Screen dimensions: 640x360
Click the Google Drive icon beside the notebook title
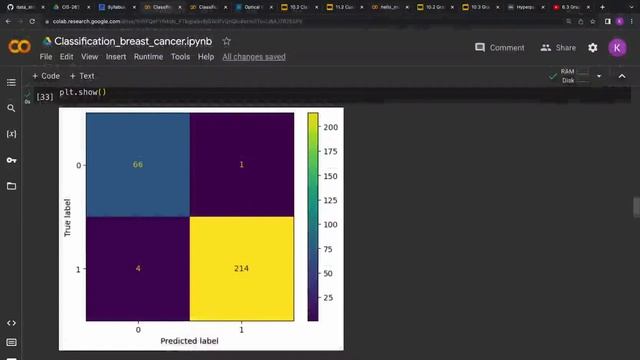47,41
